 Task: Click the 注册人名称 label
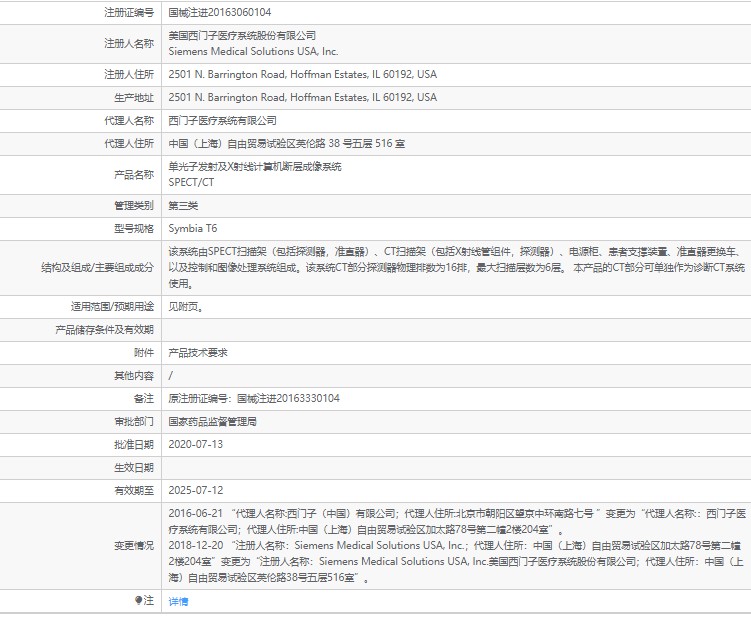pos(129,44)
